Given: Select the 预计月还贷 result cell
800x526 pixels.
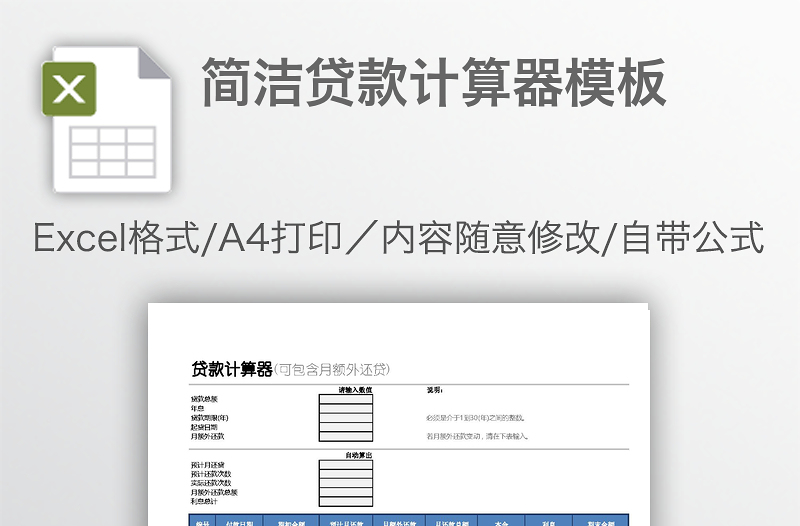Looking at the screenshot, I should (x=346, y=465).
